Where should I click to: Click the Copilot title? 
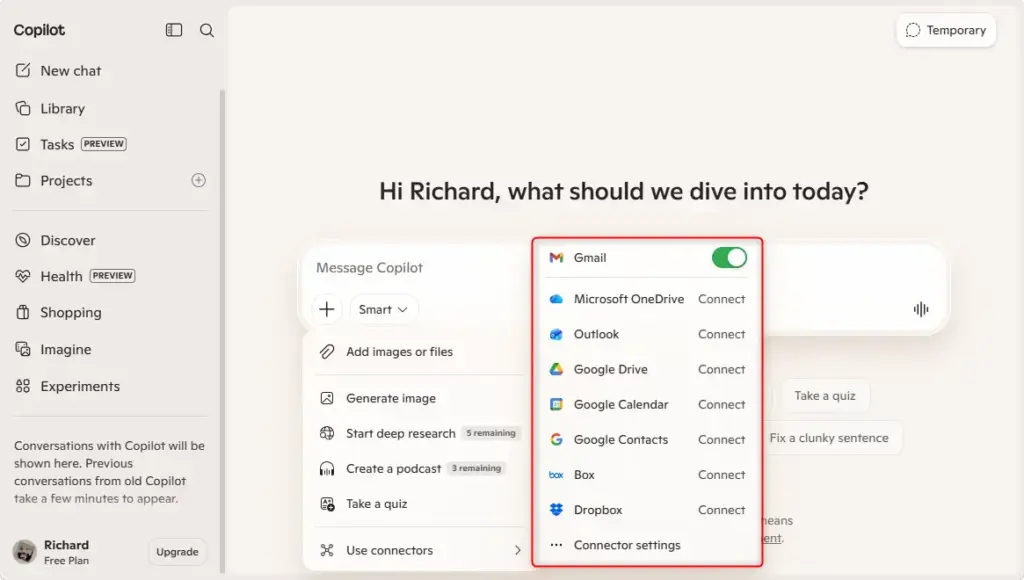pyautogui.click(x=39, y=30)
